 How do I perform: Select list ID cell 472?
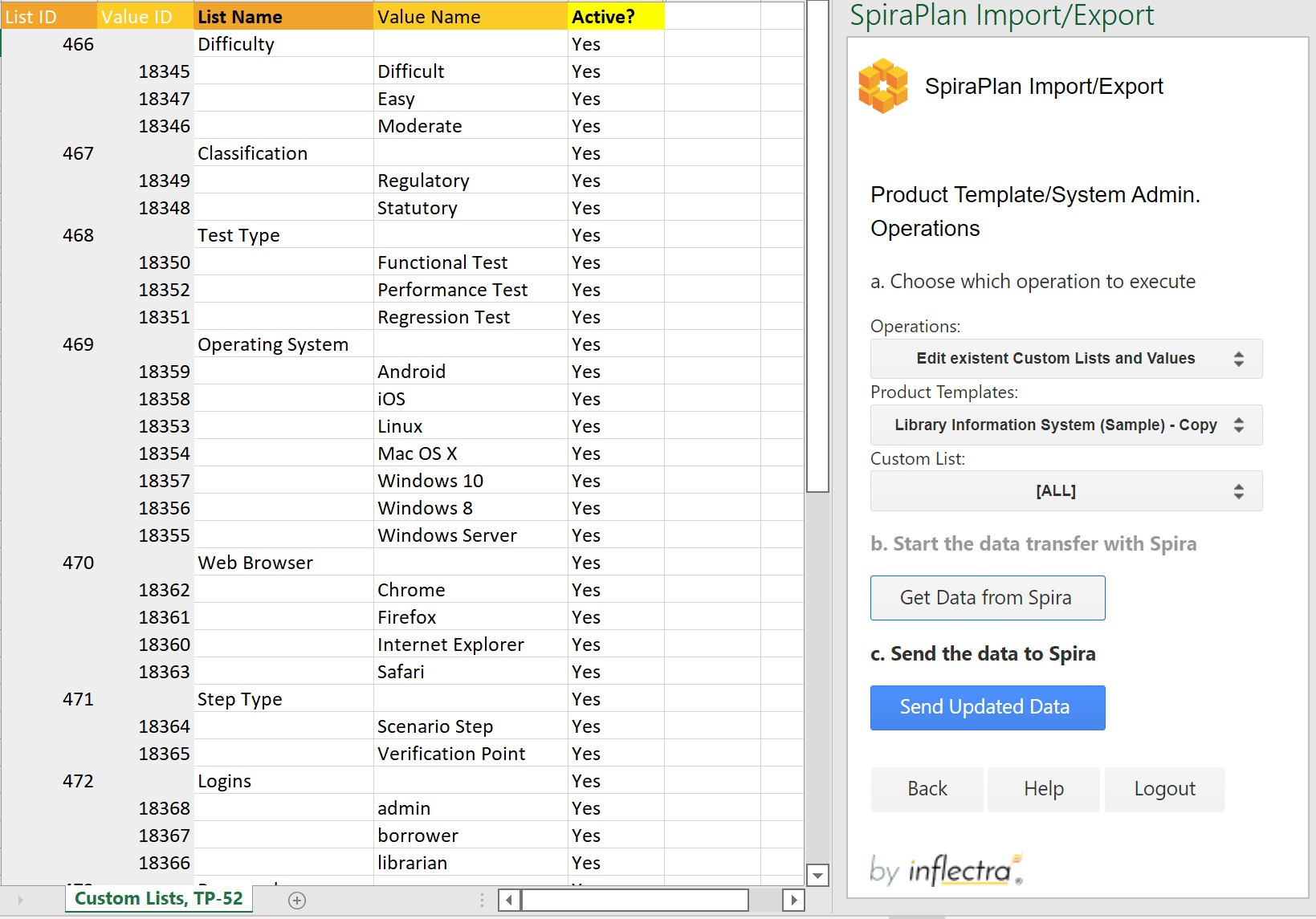[50, 781]
